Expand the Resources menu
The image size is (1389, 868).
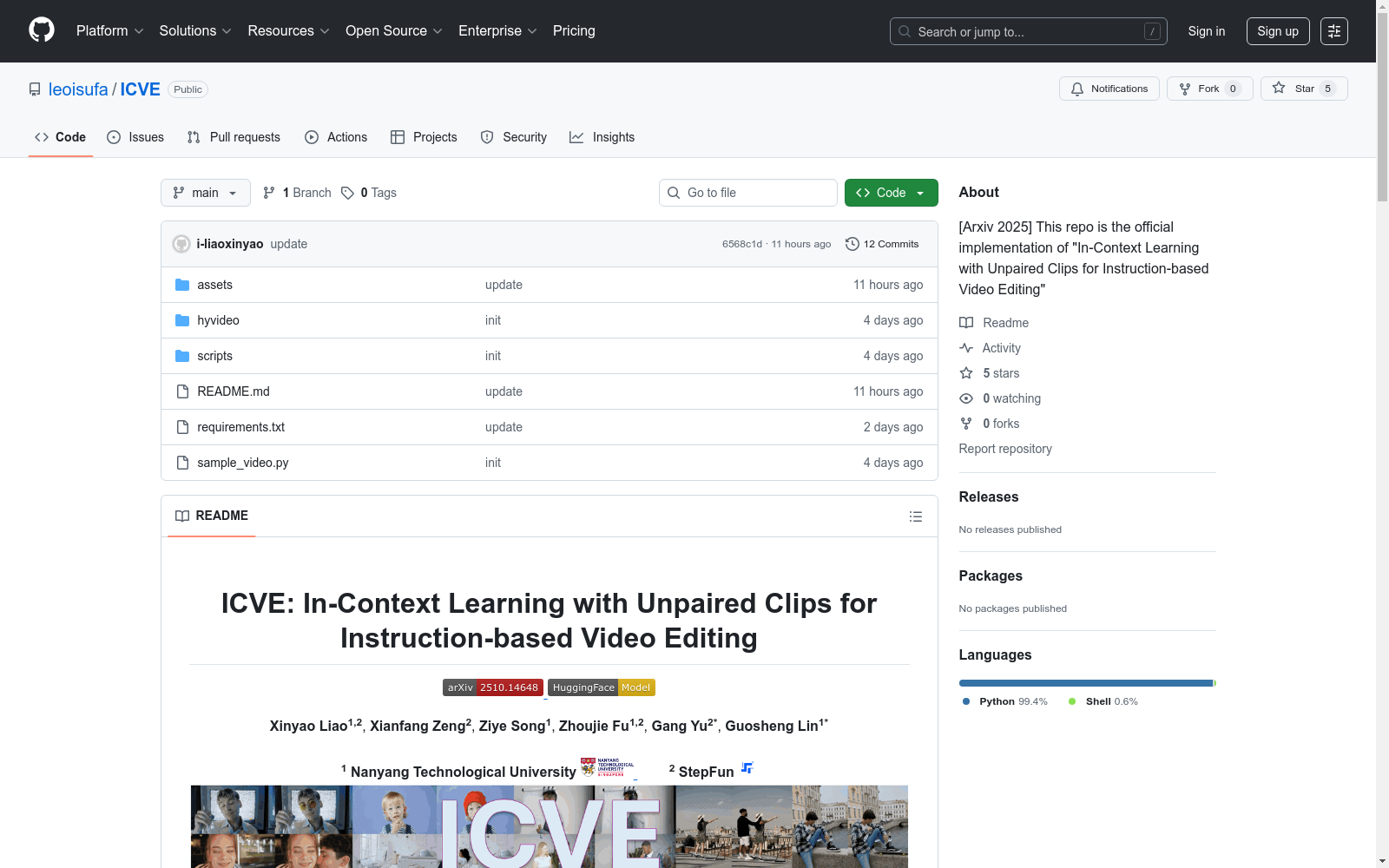(289, 30)
